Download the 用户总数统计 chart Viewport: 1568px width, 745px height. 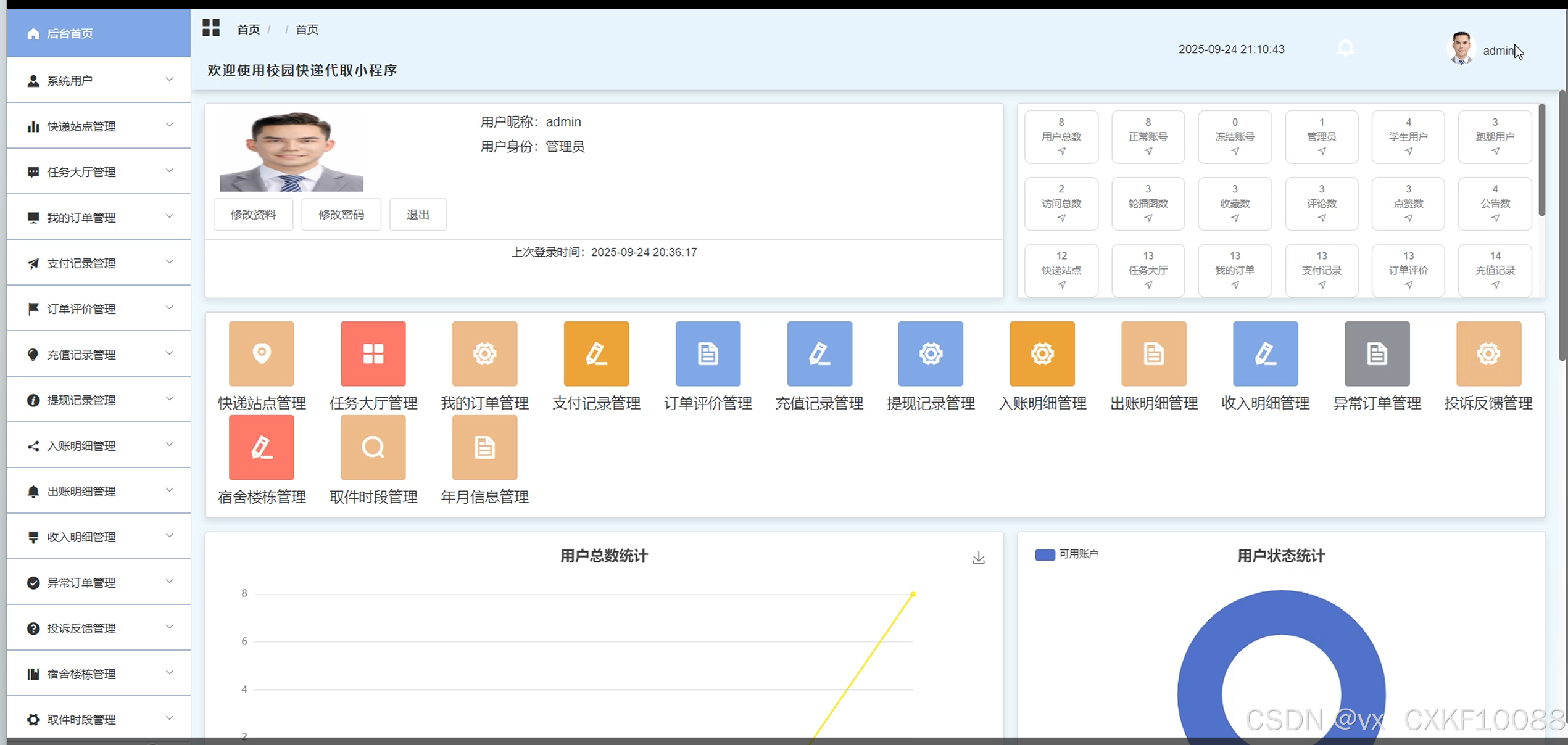[x=979, y=558]
